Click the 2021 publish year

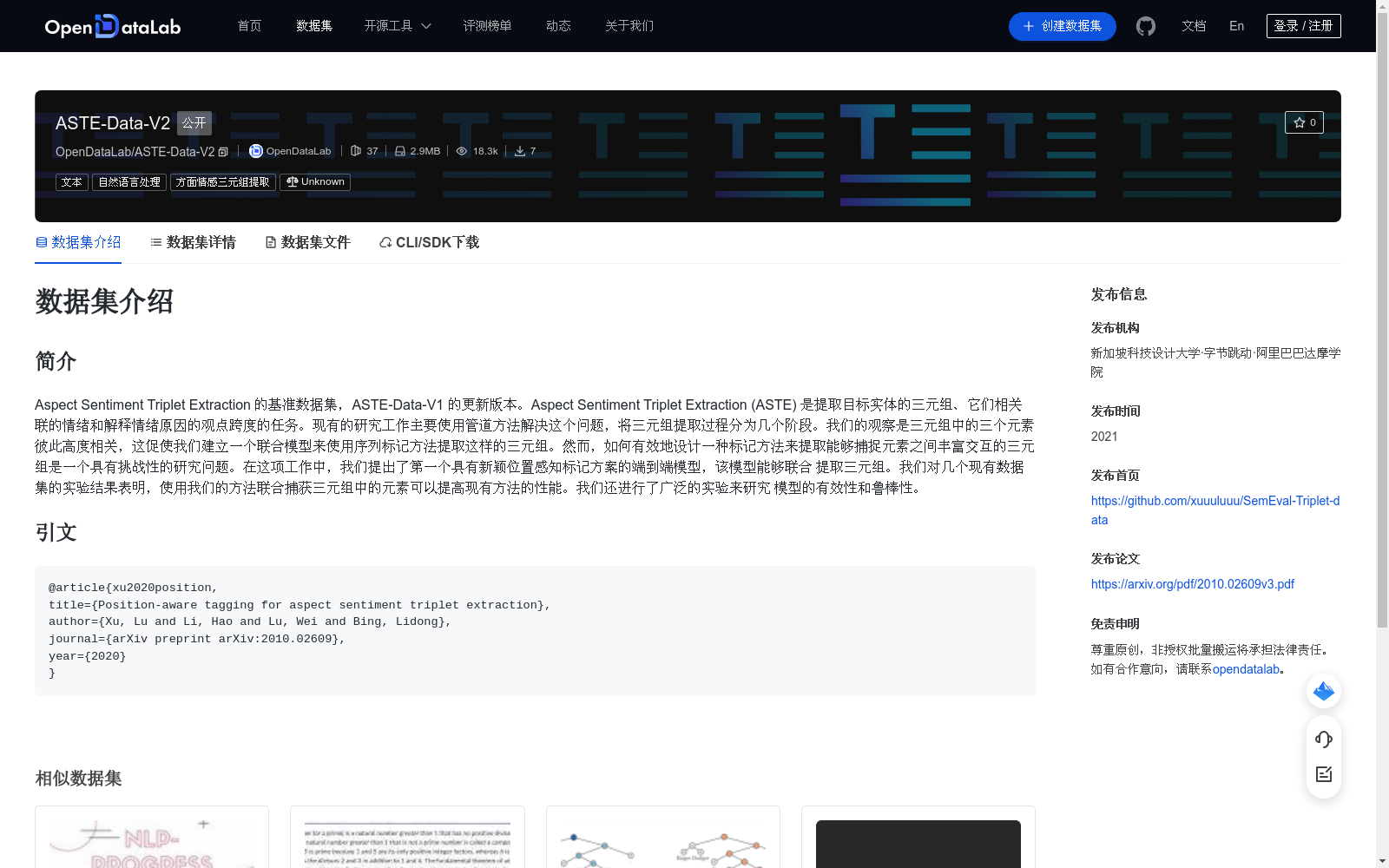click(x=1104, y=437)
